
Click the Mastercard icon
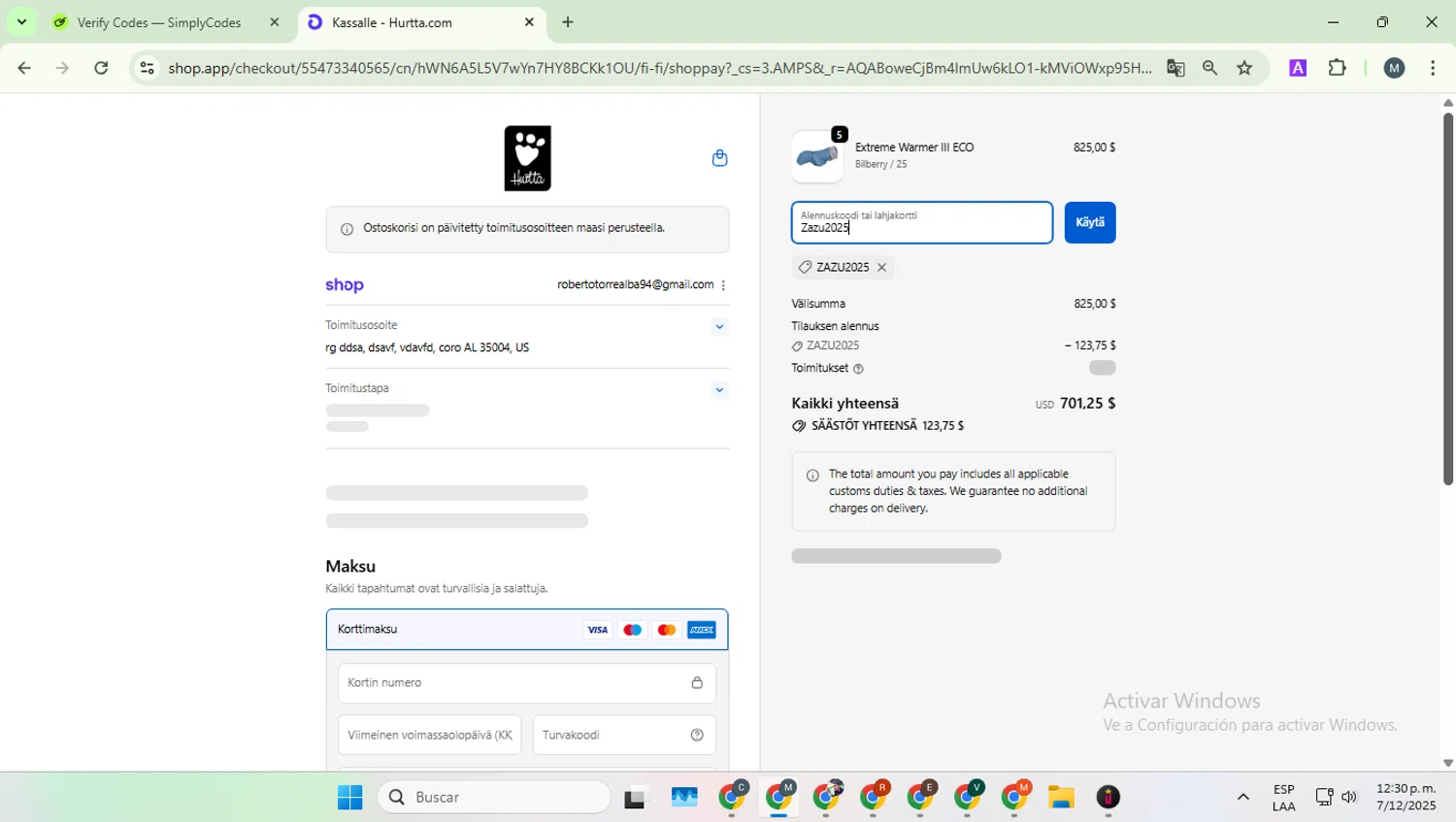pyautogui.click(x=667, y=630)
